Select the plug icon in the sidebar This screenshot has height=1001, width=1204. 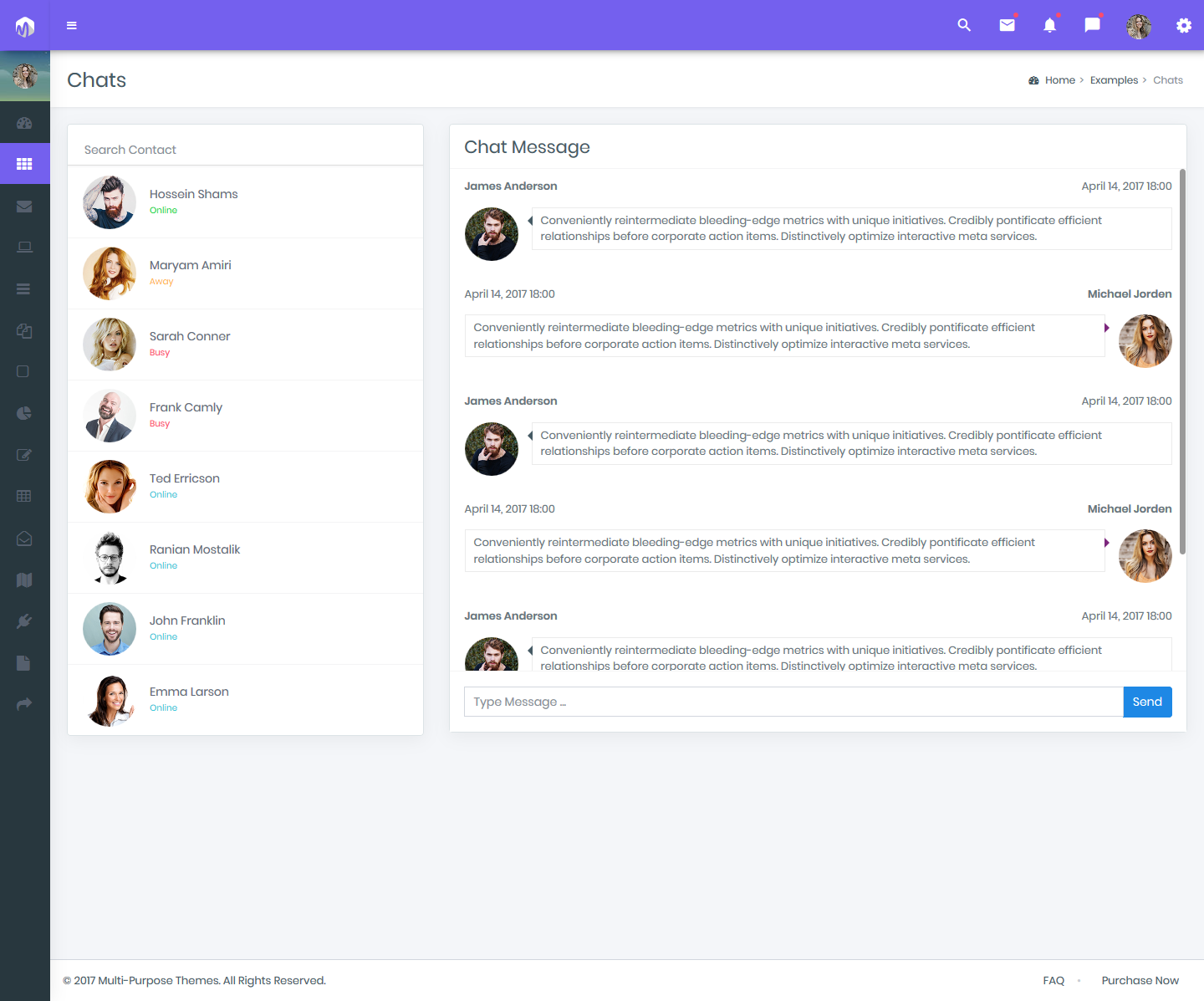pos(24,621)
